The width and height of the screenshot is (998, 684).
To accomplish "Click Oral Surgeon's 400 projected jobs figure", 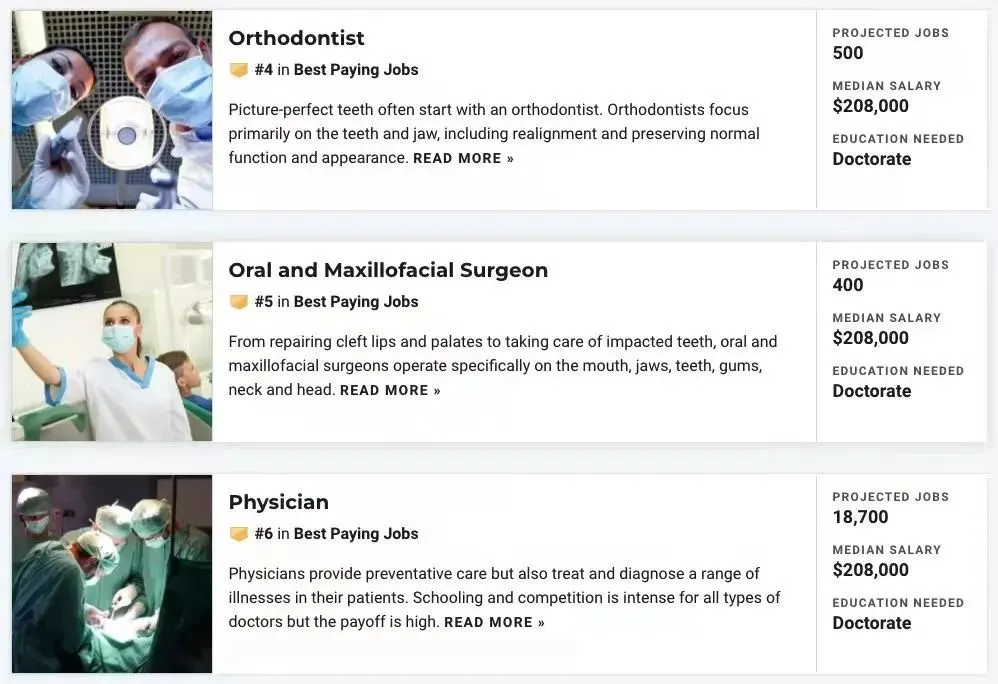I will coord(847,285).
